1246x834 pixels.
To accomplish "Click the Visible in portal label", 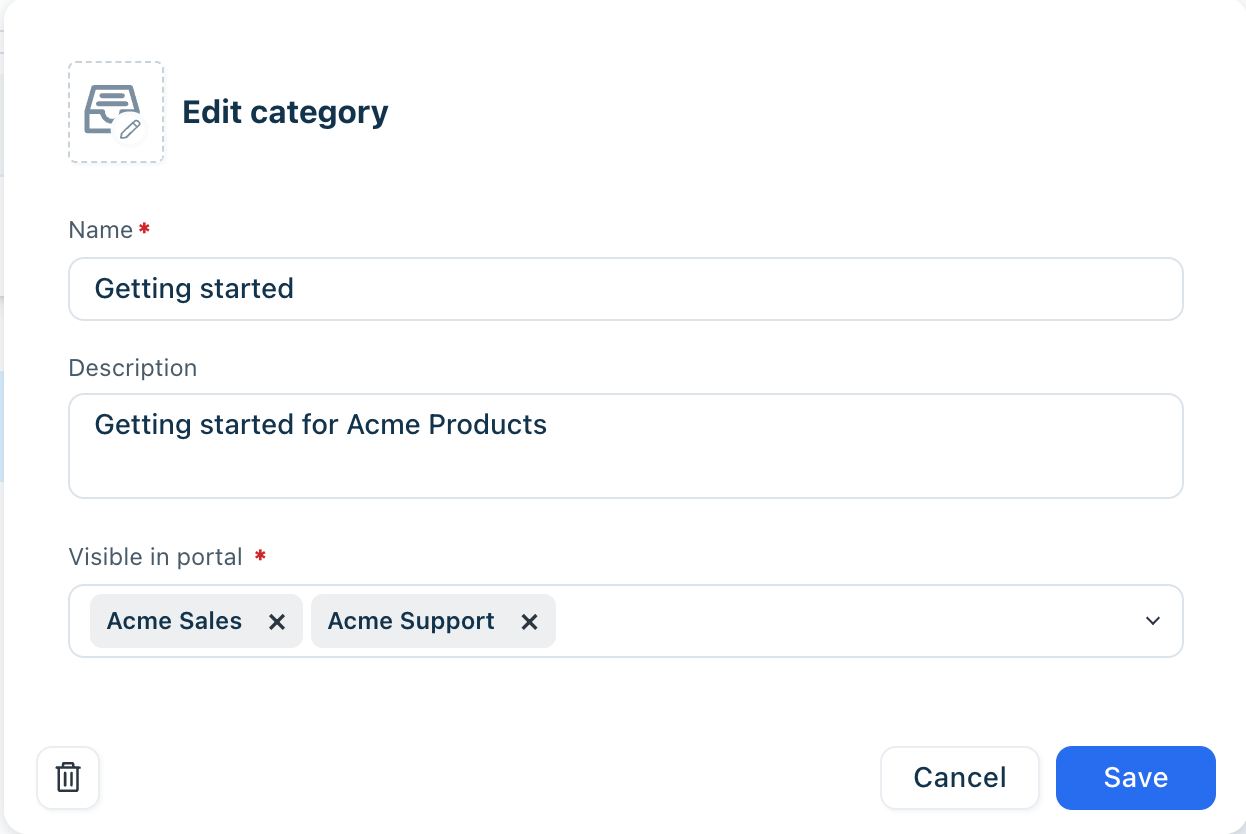I will coord(156,557).
